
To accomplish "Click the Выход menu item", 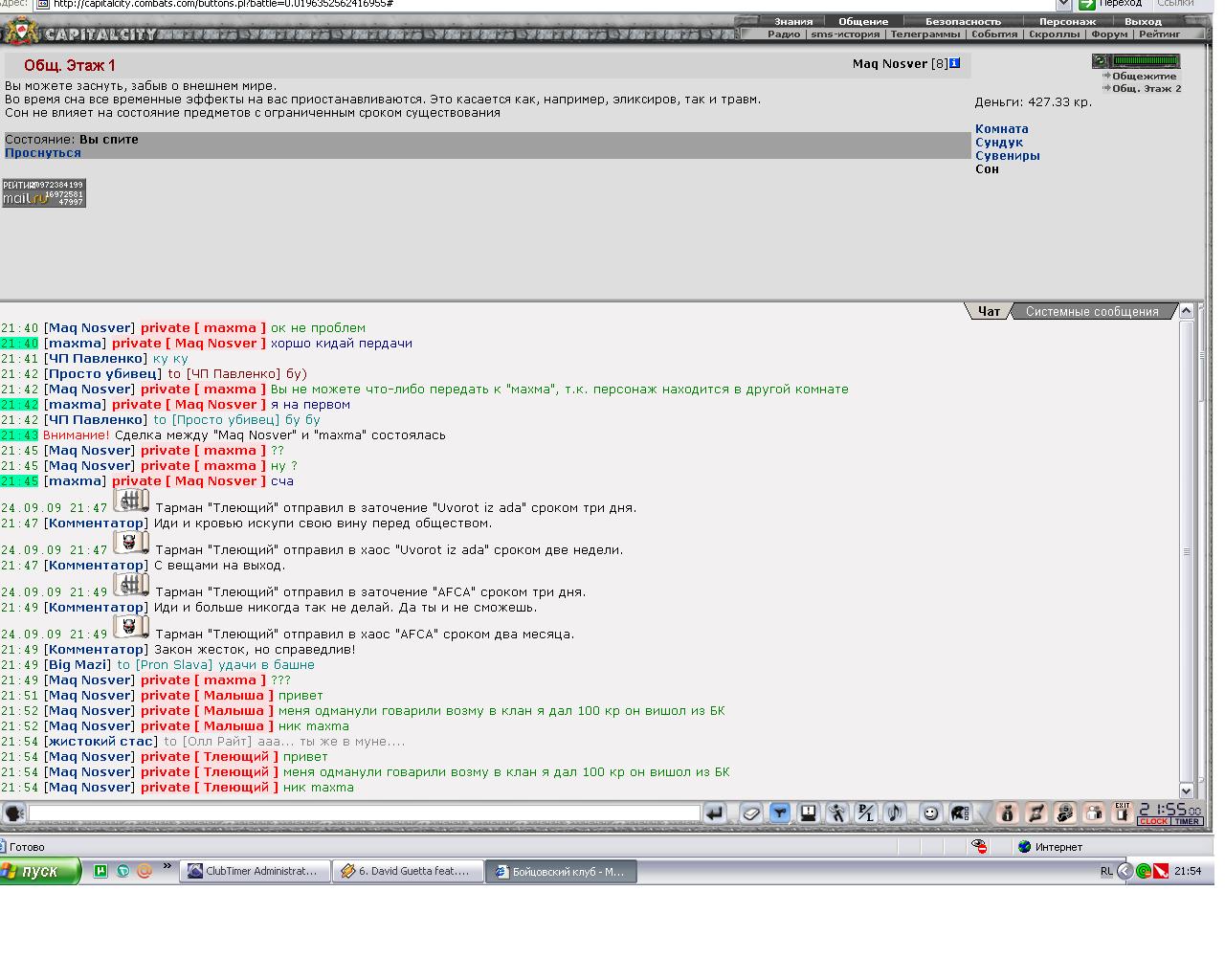I will [x=1143, y=21].
